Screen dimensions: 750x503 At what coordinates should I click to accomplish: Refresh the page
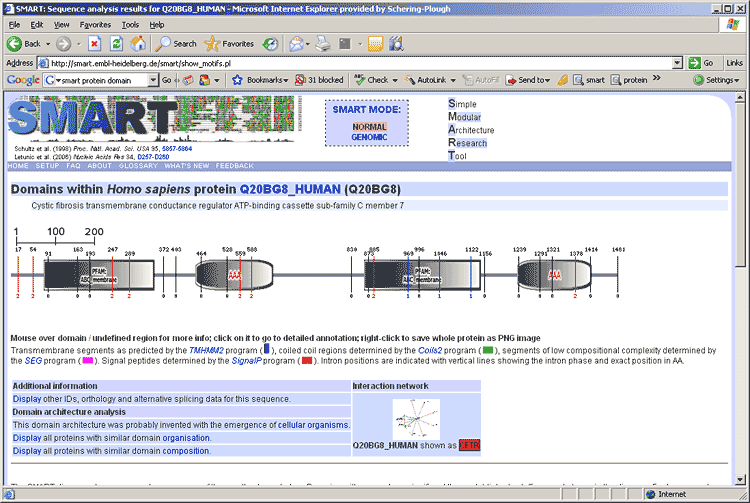[116, 44]
